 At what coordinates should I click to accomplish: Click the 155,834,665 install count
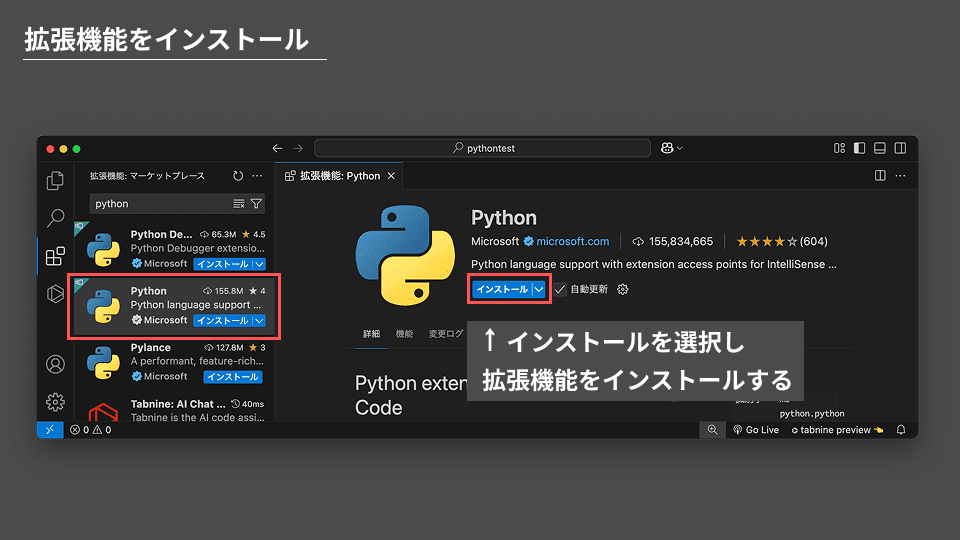tap(673, 241)
